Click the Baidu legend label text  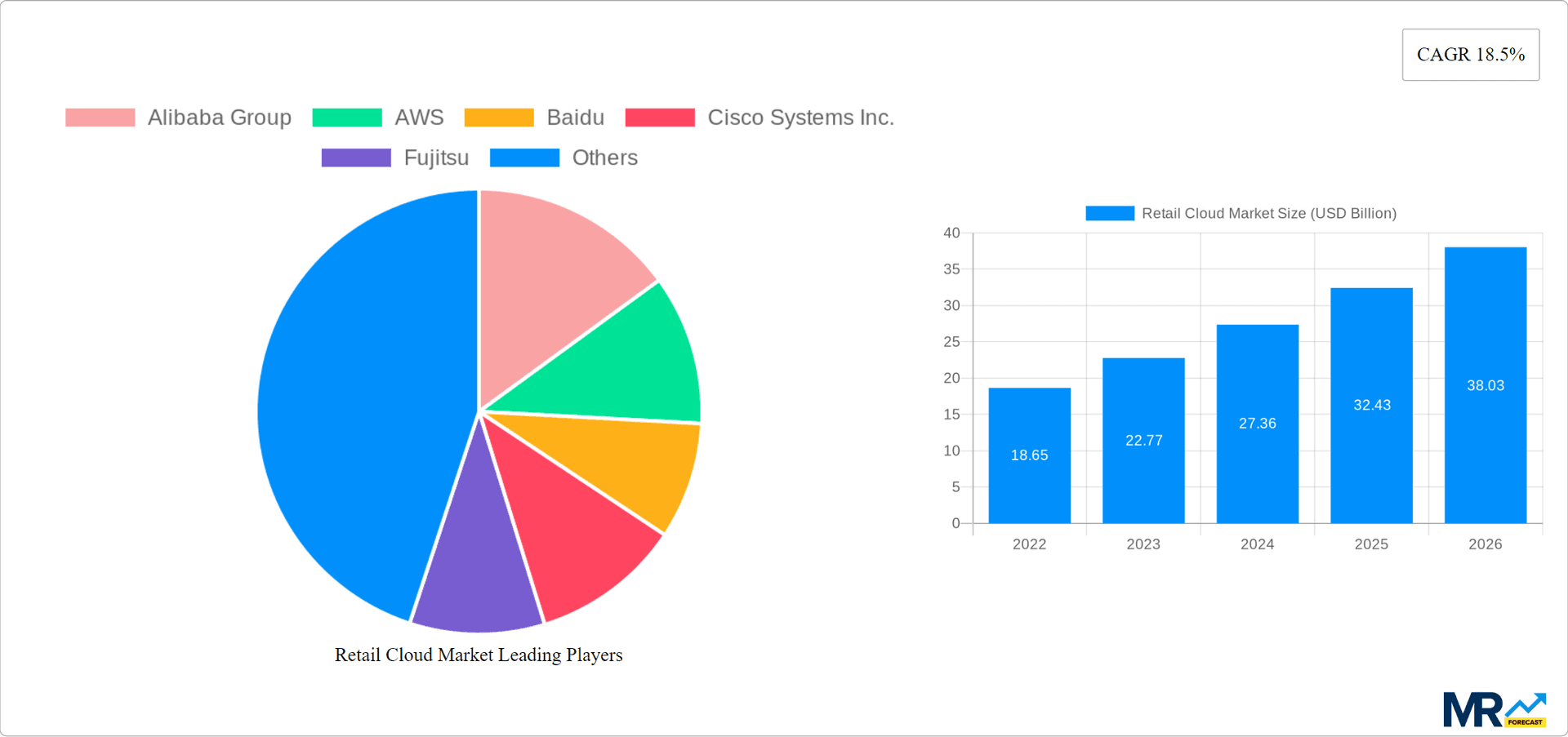[x=576, y=117]
